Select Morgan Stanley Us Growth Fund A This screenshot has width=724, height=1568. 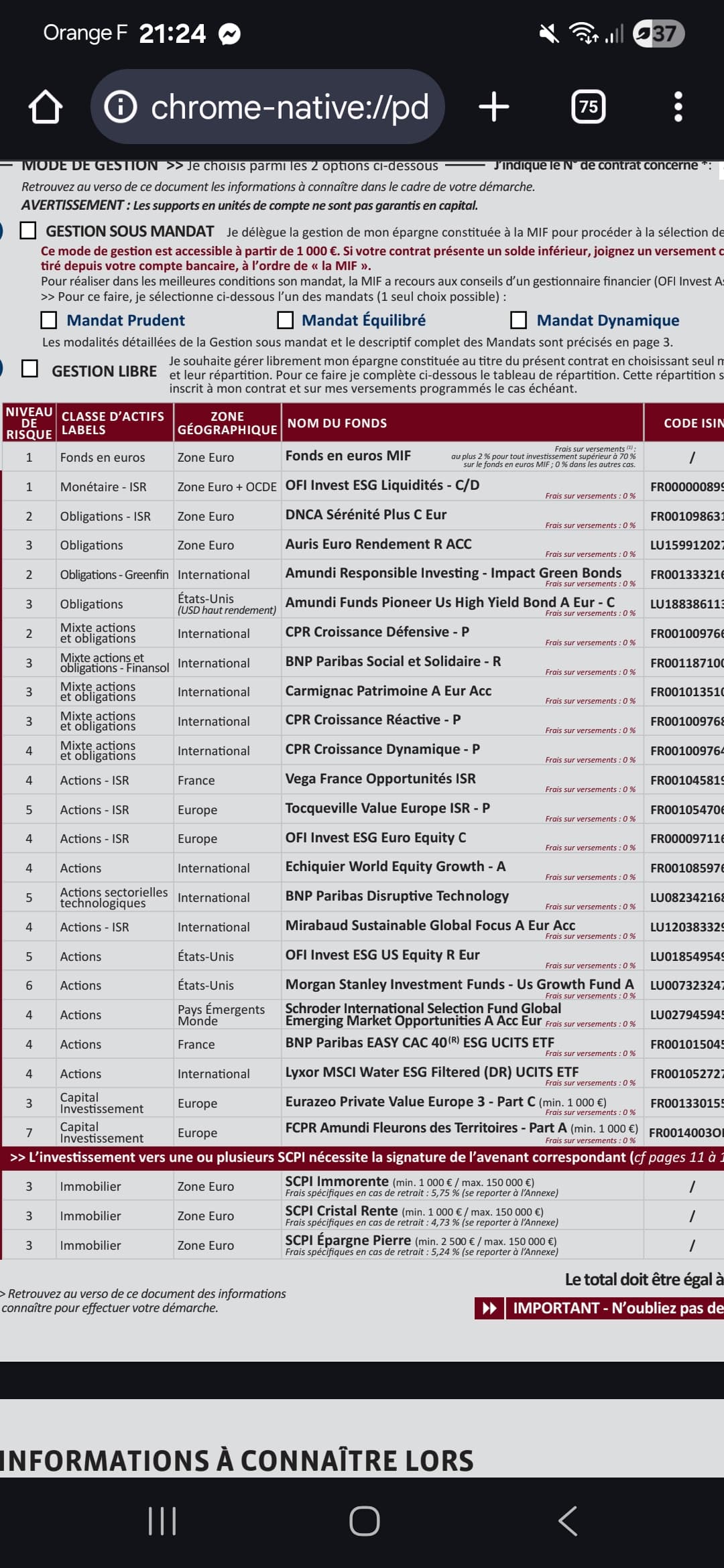460,984
